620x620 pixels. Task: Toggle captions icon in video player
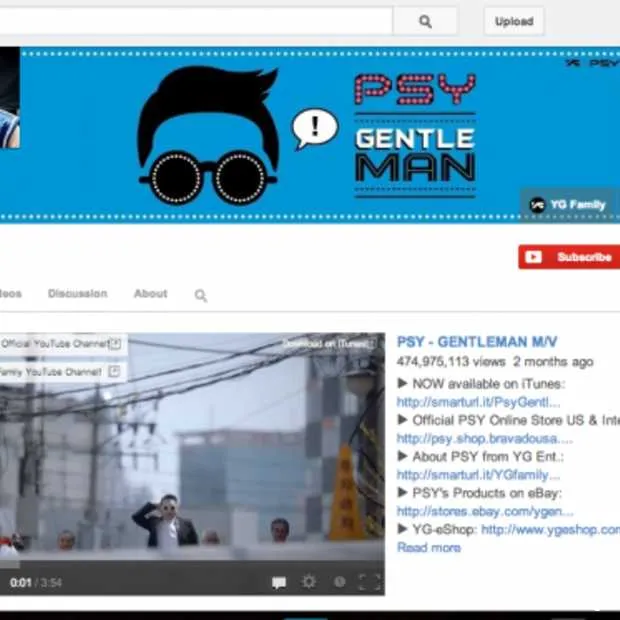pyautogui.click(x=279, y=582)
